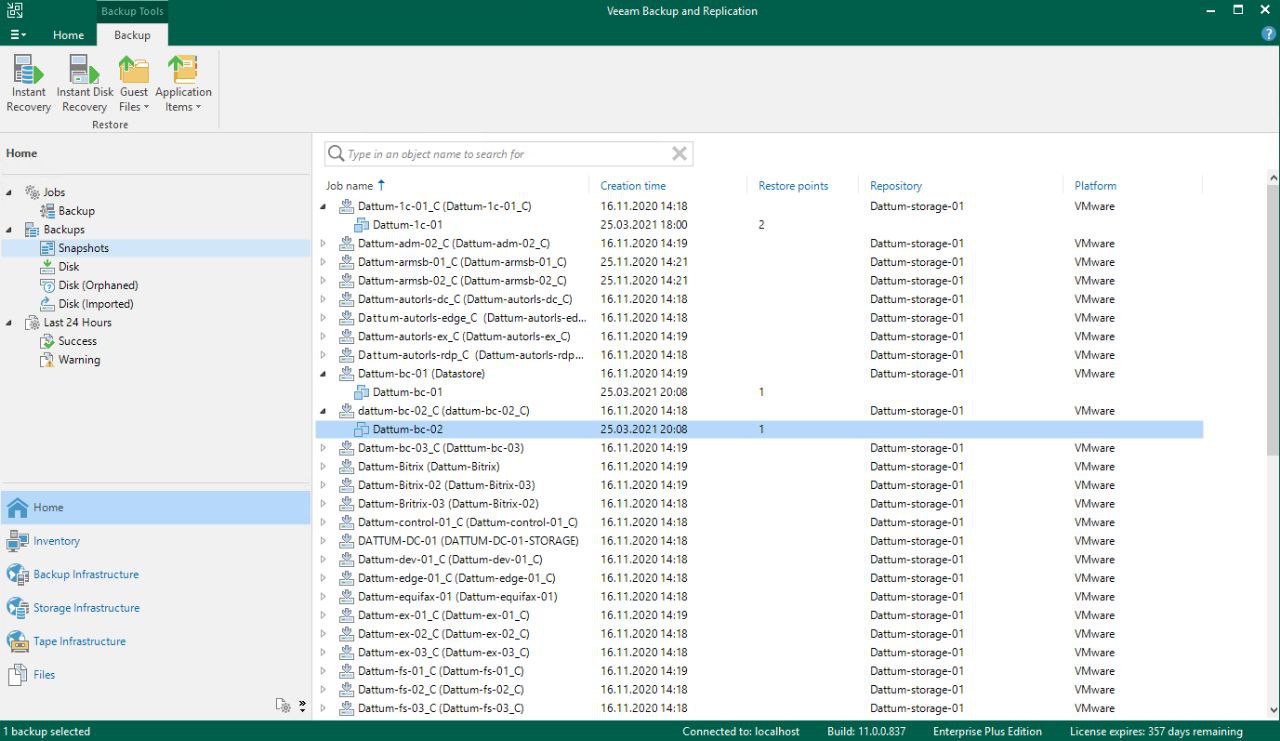The width and height of the screenshot is (1280, 741).
Task: Collapse the dattum-bc-02_C backup row
Action: click(323, 411)
